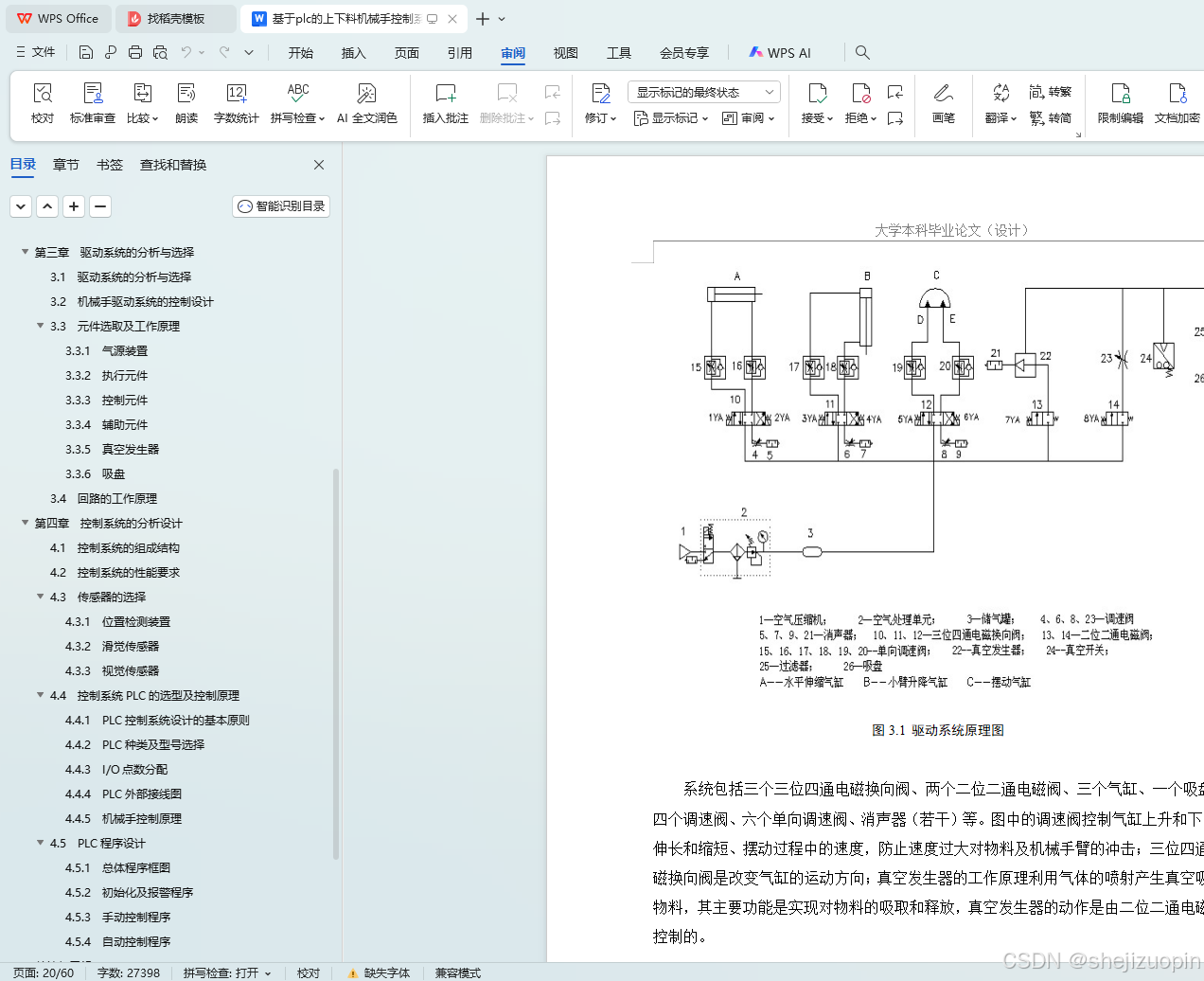Switch to 章节 tab in navigation pane
Screen dimensions: 1204x981
click(x=66, y=165)
